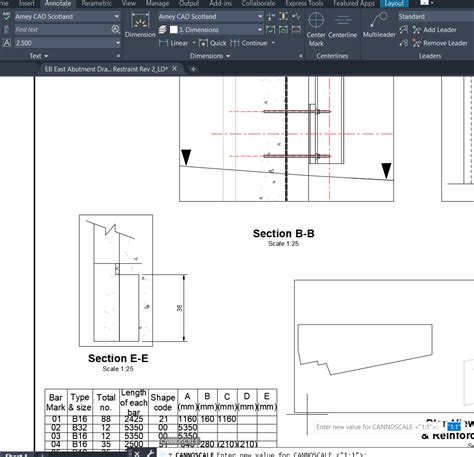Click the B32 cell in bar table
The width and height of the screenshot is (474, 457).
pos(80,428)
